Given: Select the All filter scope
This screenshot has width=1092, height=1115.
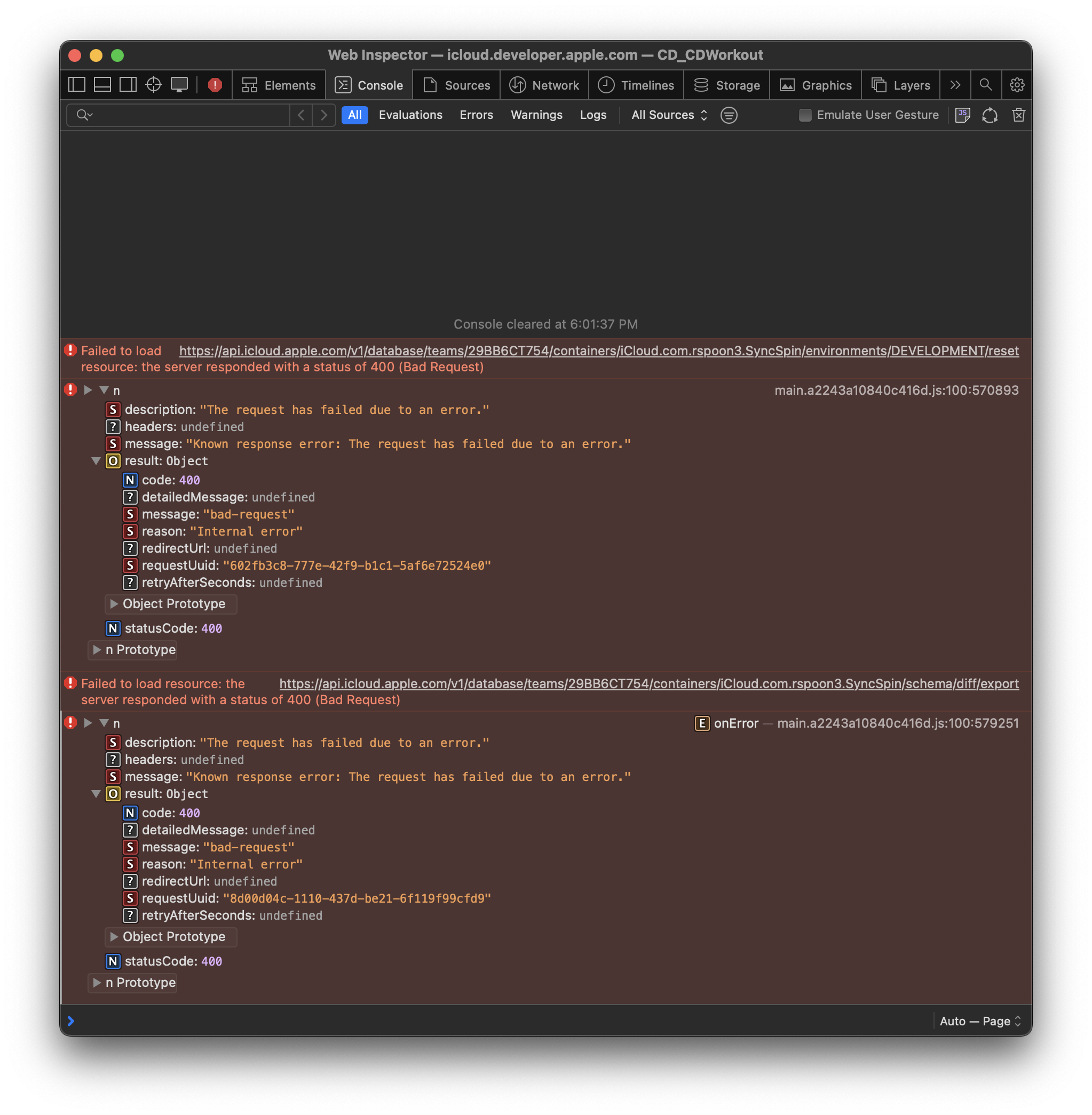Looking at the screenshot, I should coord(355,115).
